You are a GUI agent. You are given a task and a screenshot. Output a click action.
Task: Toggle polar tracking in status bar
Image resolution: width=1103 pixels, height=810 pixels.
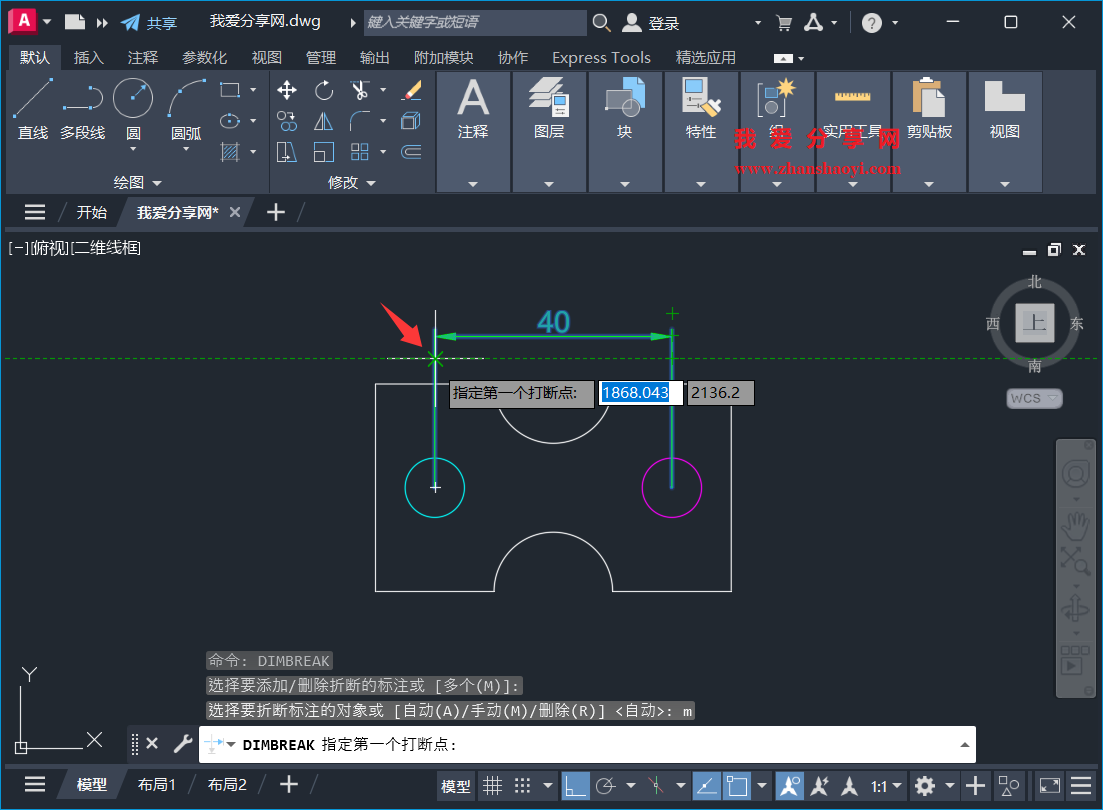[x=606, y=785]
